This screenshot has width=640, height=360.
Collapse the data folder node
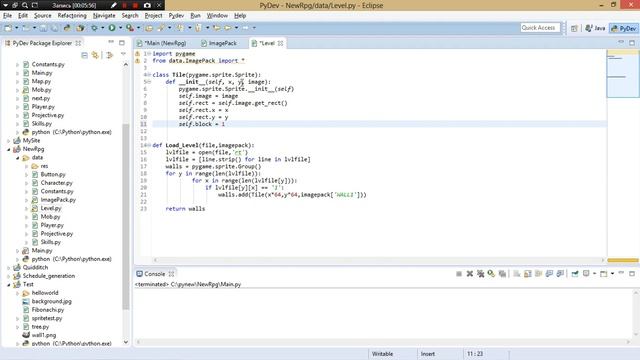pos(18,158)
